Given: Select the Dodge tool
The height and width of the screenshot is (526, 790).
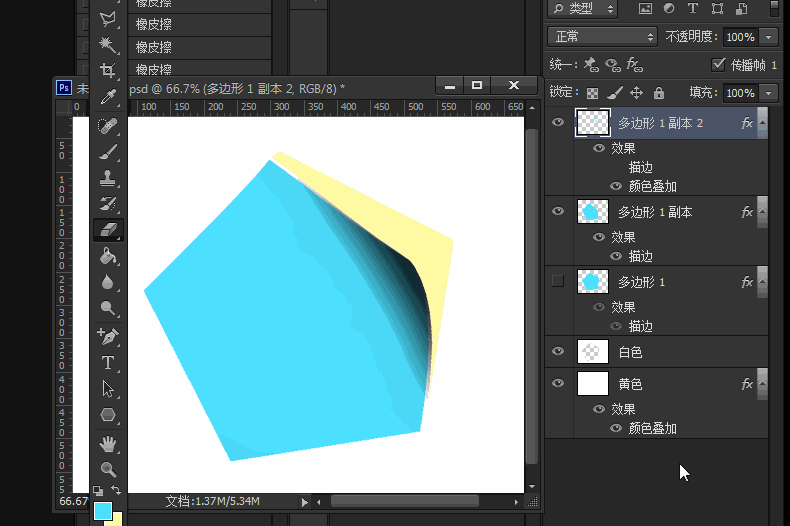Looking at the screenshot, I should 108,308.
